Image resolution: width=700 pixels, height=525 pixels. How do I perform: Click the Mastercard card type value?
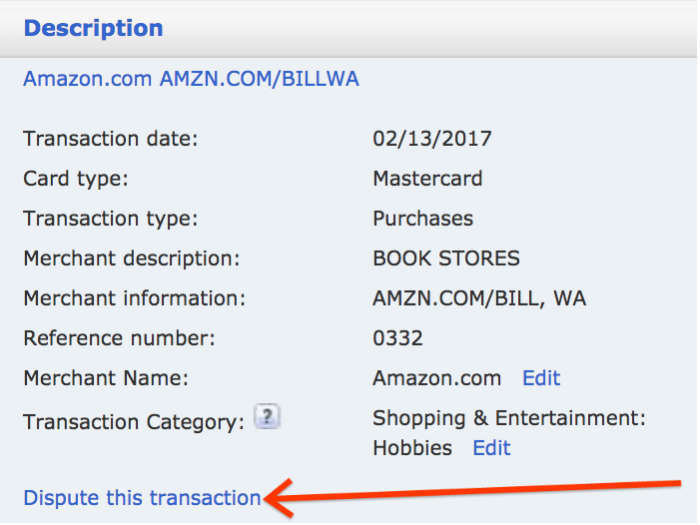point(428,179)
